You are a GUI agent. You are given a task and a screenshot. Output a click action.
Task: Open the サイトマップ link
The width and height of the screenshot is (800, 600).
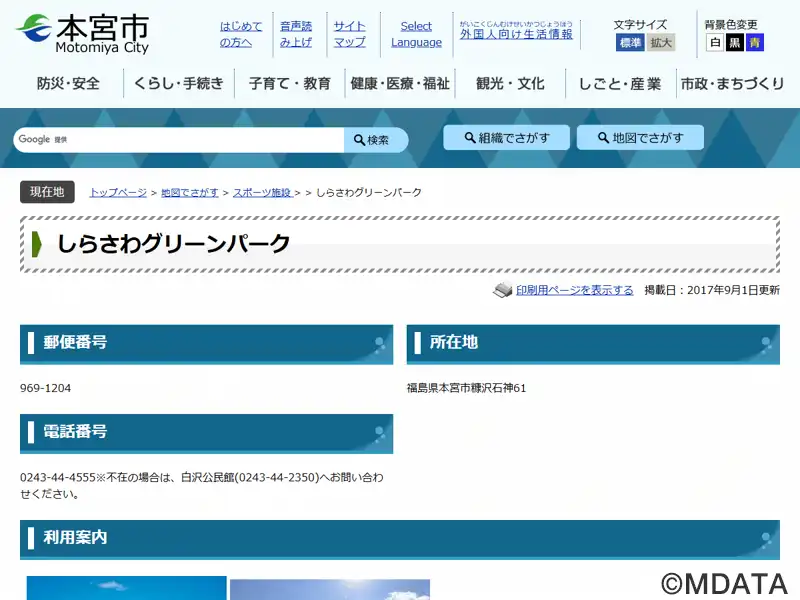click(x=350, y=34)
